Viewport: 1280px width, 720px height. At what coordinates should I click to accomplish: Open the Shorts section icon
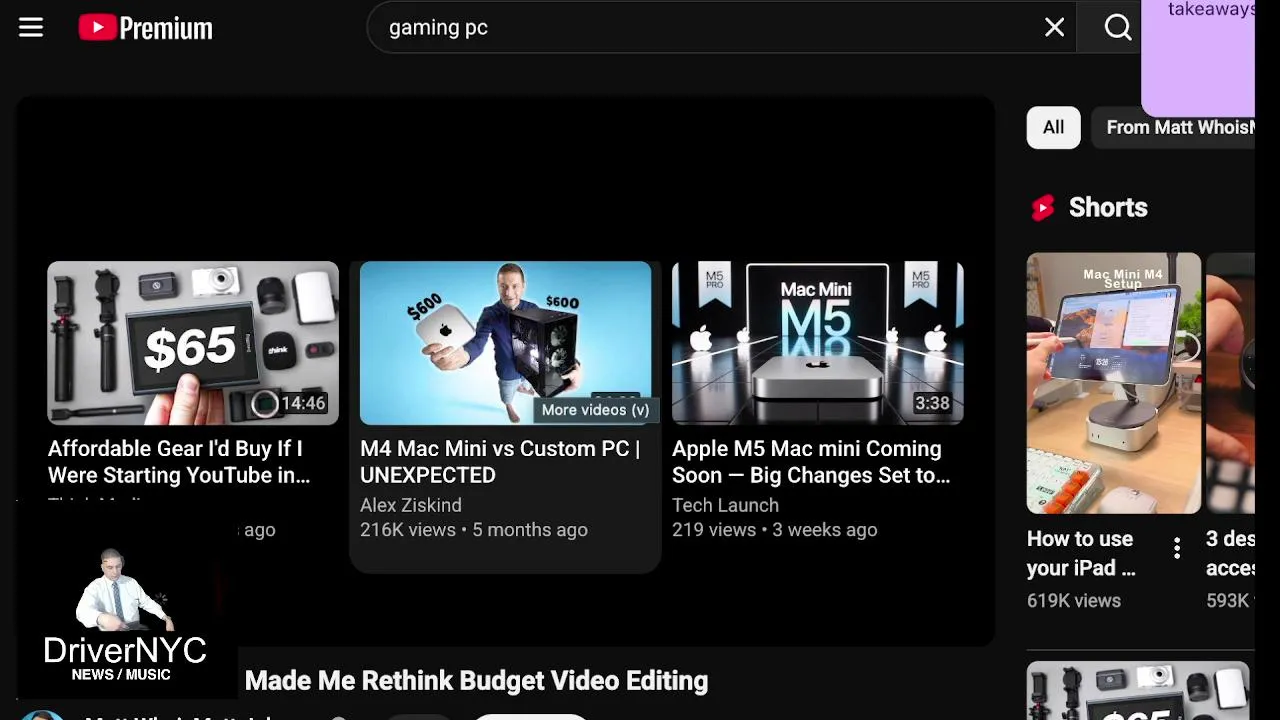coord(1043,207)
